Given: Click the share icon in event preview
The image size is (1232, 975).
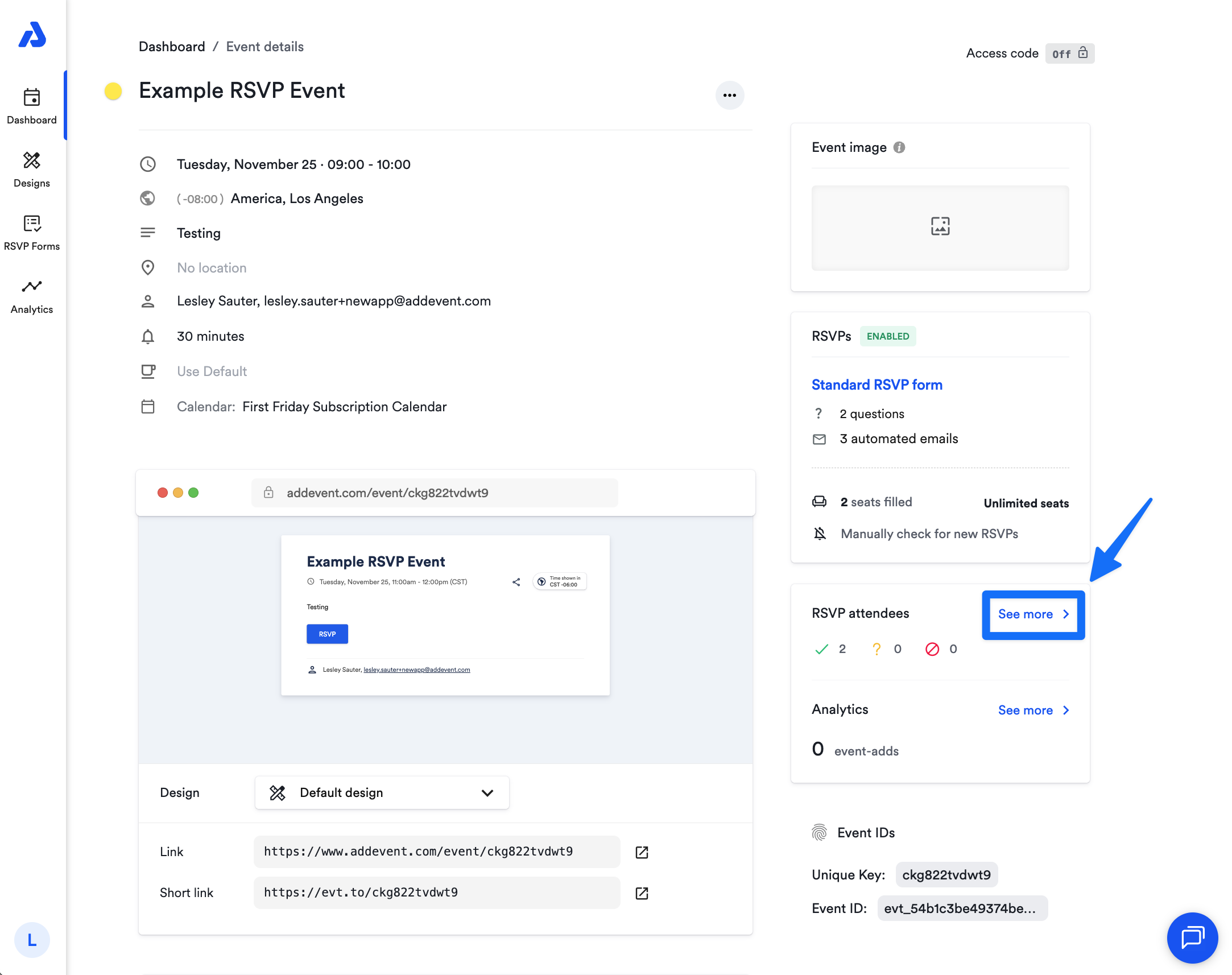Looking at the screenshot, I should coord(516,582).
